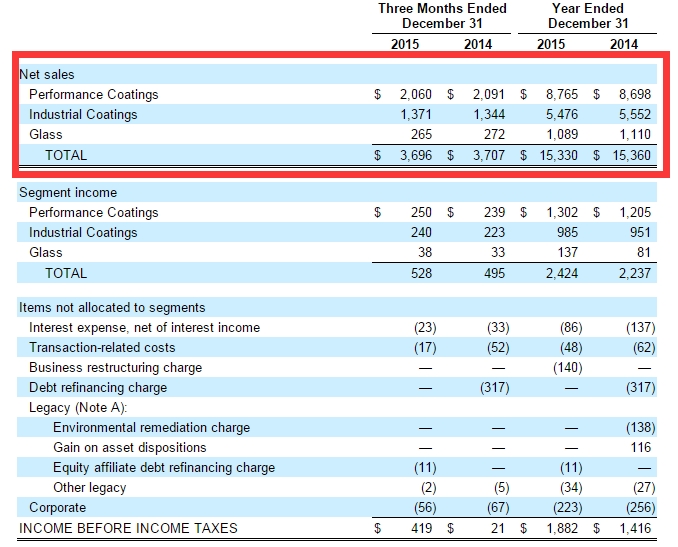
Task: Select the Business restructuring charge label
Action: [115, 367]
